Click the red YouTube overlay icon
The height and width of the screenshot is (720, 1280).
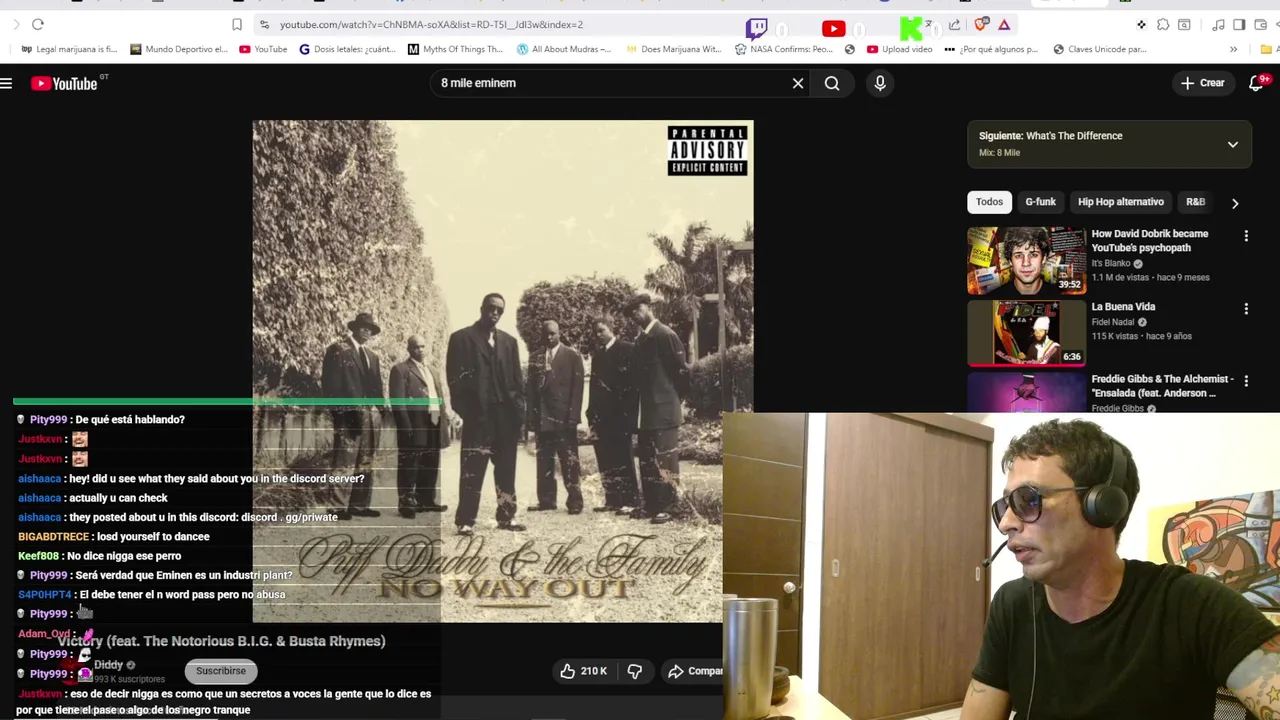click(833, 29)
